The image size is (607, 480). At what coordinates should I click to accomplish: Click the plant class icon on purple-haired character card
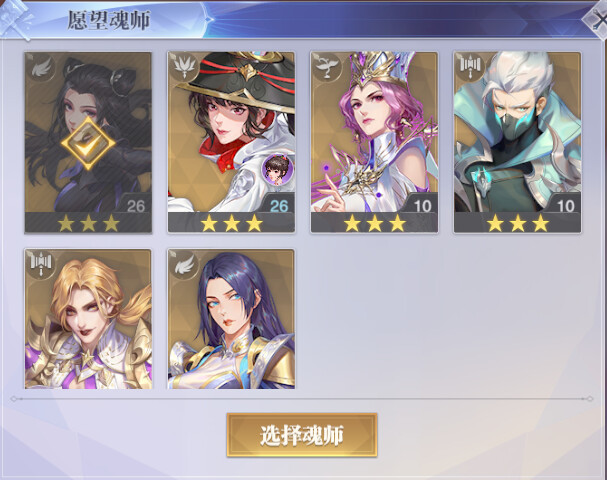327,68
